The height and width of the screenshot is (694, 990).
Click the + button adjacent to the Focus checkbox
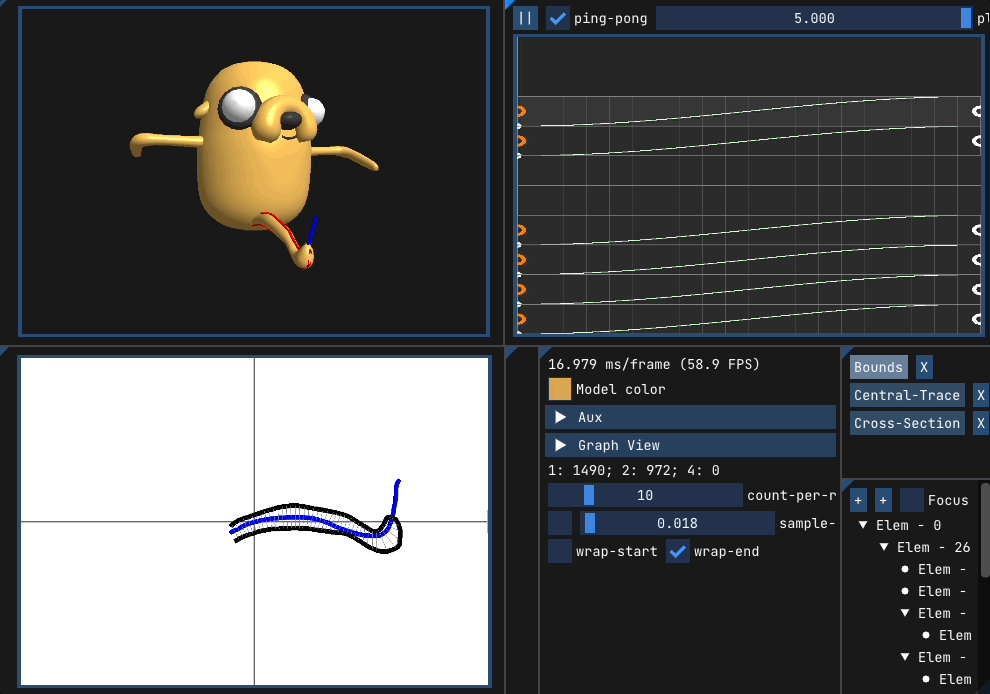tap(883, 500)
